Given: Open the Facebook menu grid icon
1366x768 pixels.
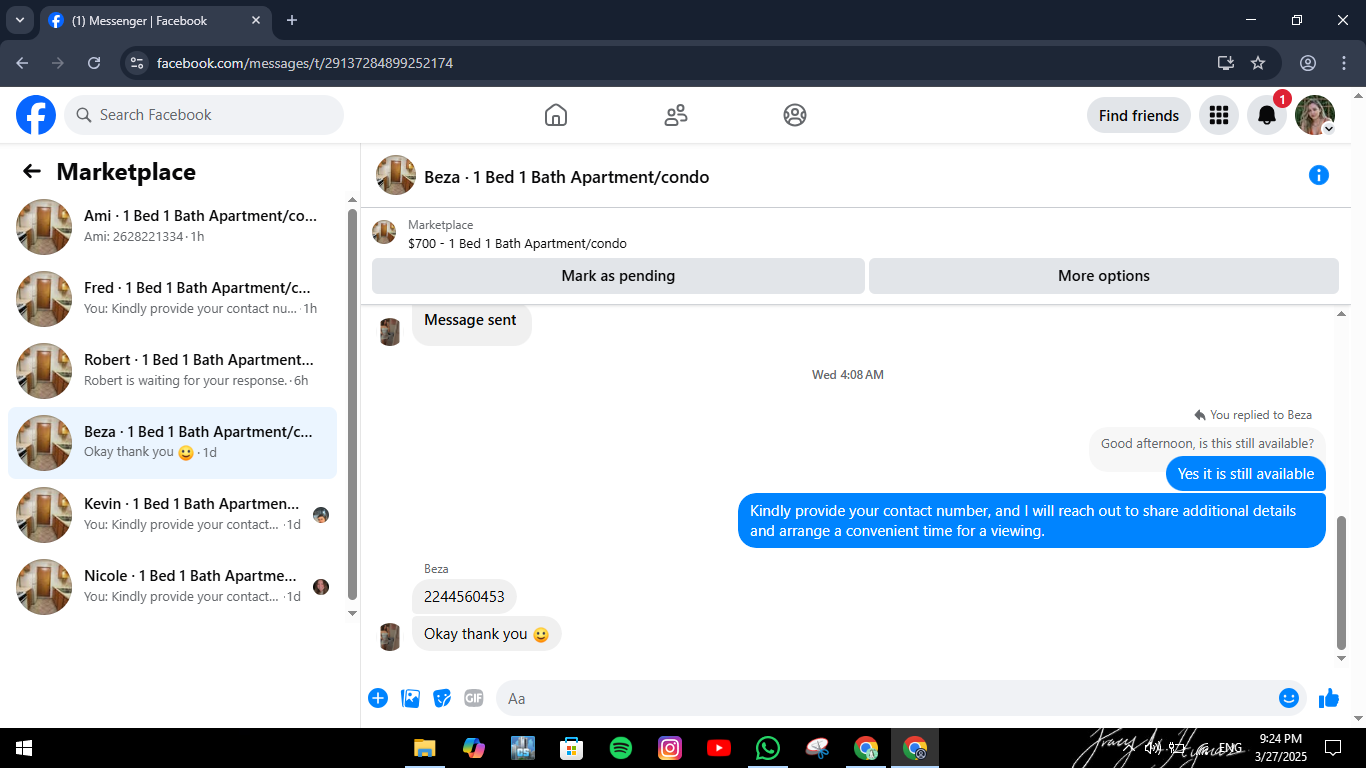Looking at the screenshot, I should 1218,115.
